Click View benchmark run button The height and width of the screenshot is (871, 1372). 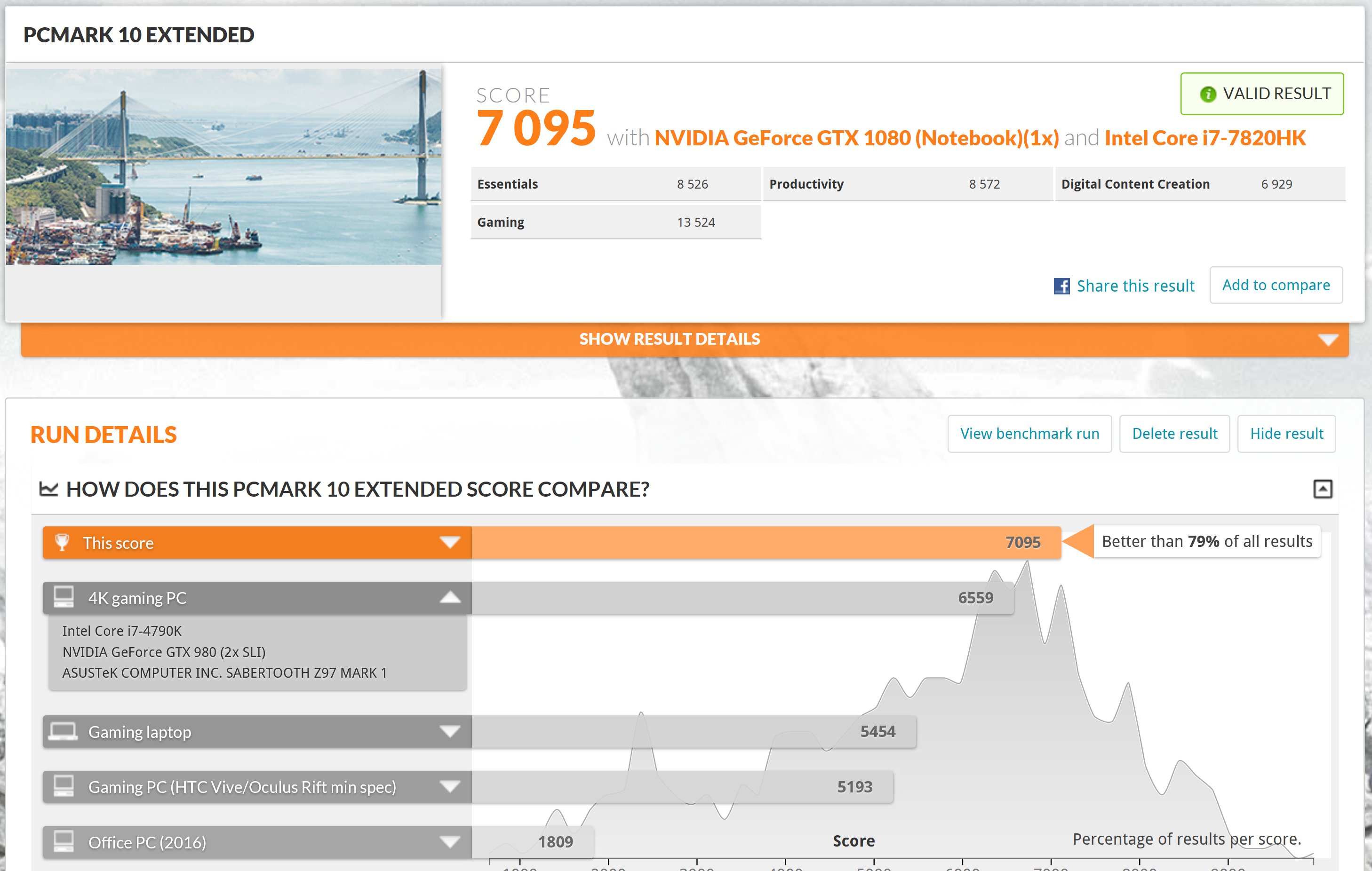[x=1029, y=434]
